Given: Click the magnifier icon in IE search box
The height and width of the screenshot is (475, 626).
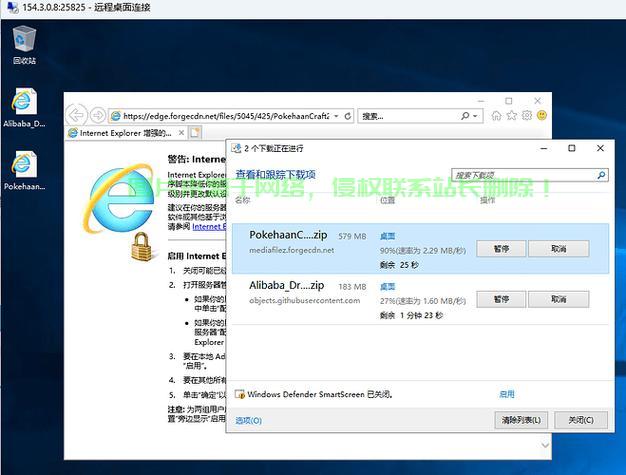Looking at the screenshot, I should tap(465, 116).
